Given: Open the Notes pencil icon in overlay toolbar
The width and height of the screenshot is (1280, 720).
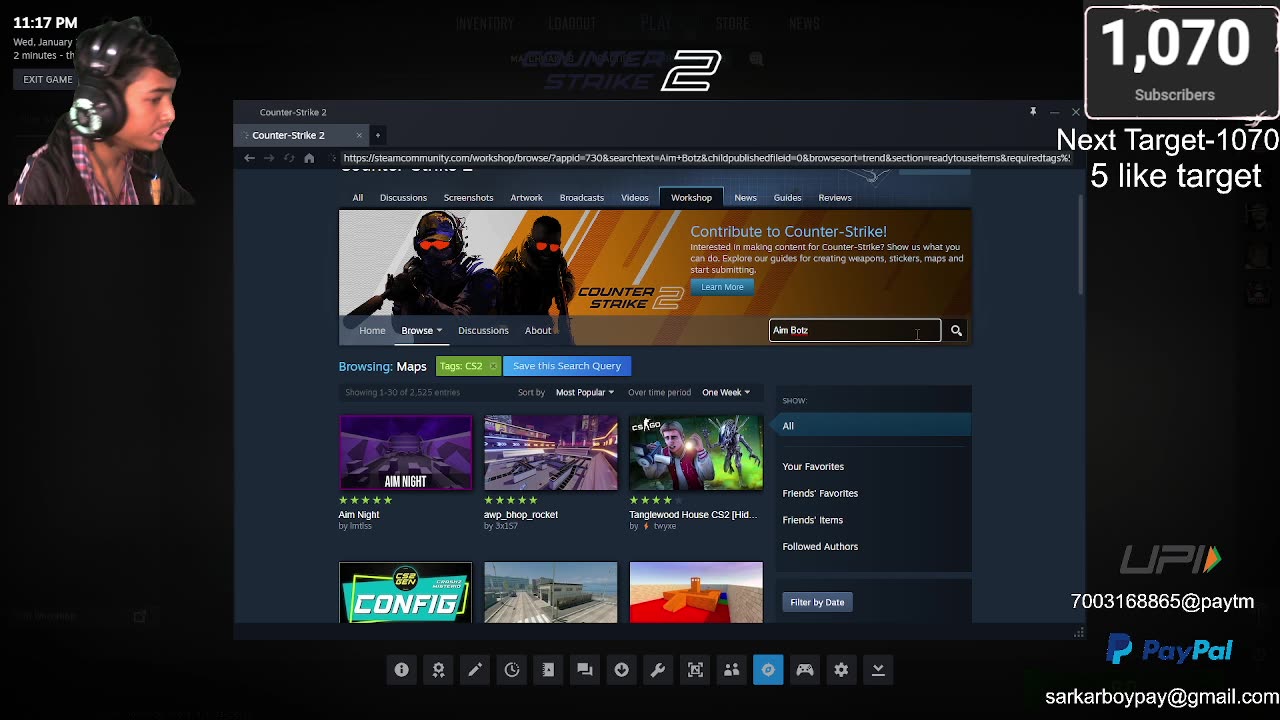Looking at the screenshot, I should pos(475,670).
